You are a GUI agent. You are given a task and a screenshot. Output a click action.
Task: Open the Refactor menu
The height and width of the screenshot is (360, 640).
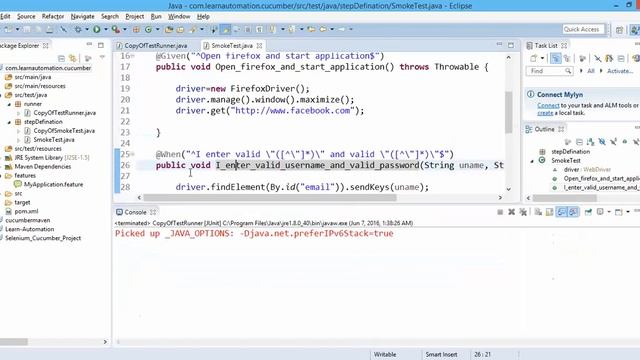point(53,16)
